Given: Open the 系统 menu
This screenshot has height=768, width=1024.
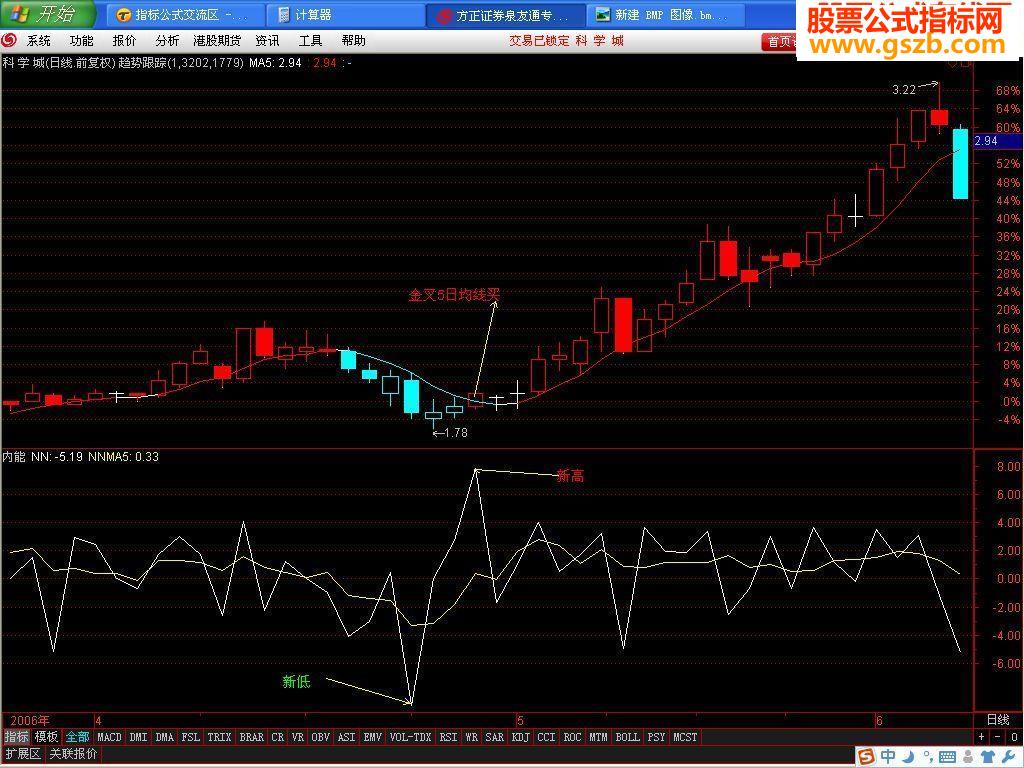Looking at the screenshot, I should tap(39, 40).
